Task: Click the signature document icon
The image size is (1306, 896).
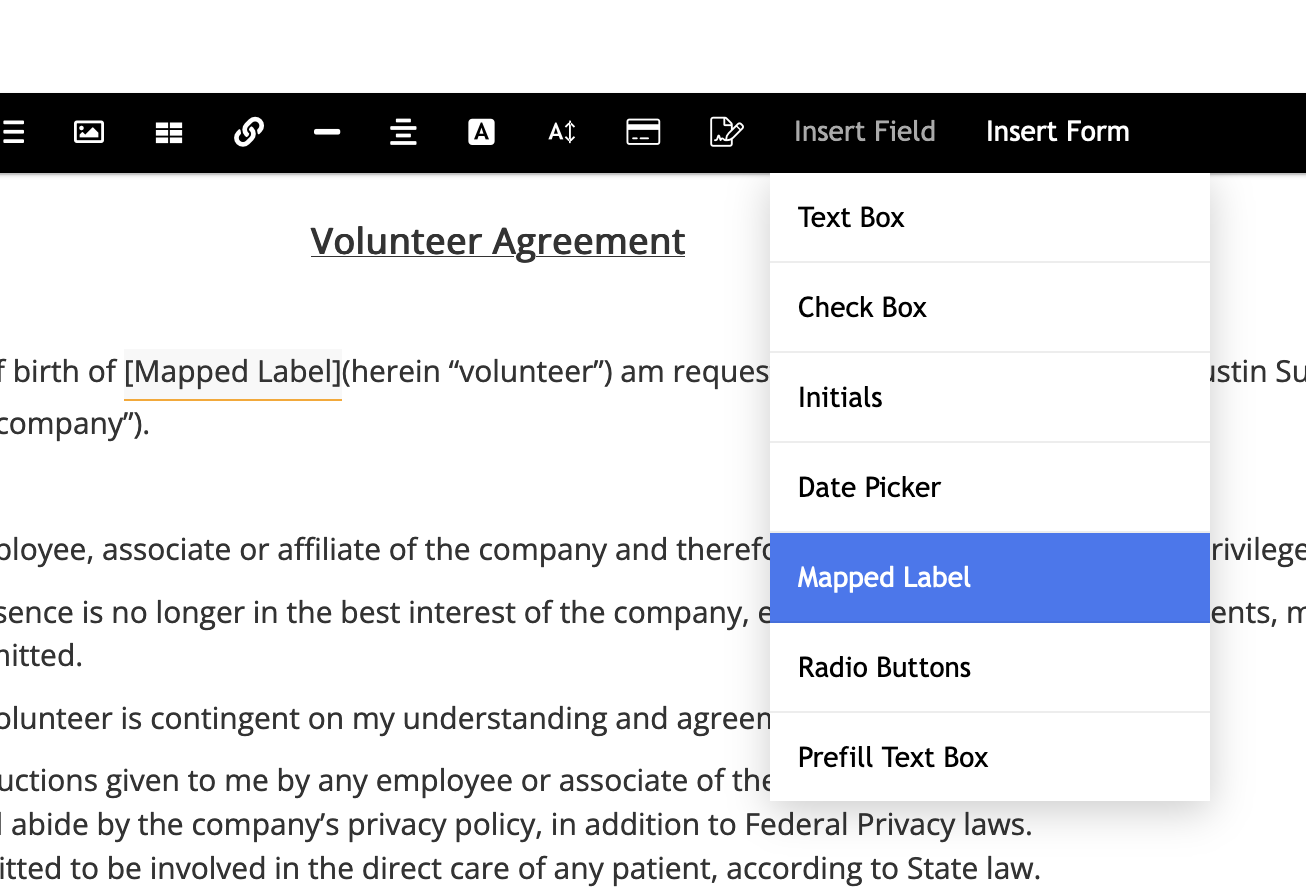Action: pyautogui.click(x=726, y=132)
